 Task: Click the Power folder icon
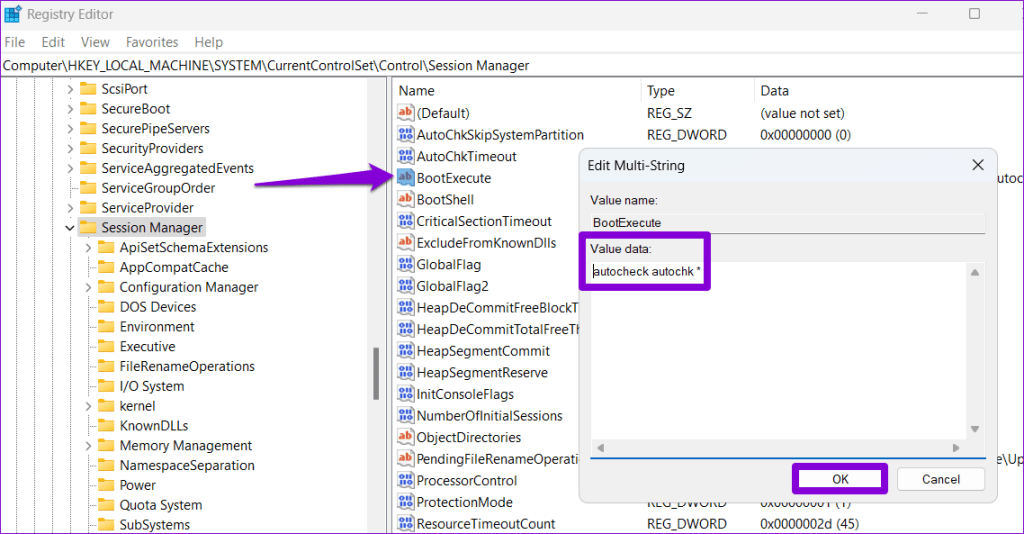(106, 485)
